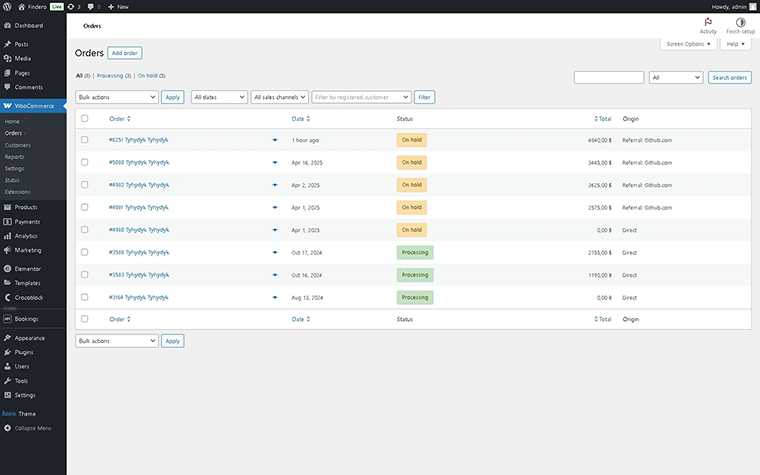Open WooCommerce Customers submenu item

click(17, 145)
